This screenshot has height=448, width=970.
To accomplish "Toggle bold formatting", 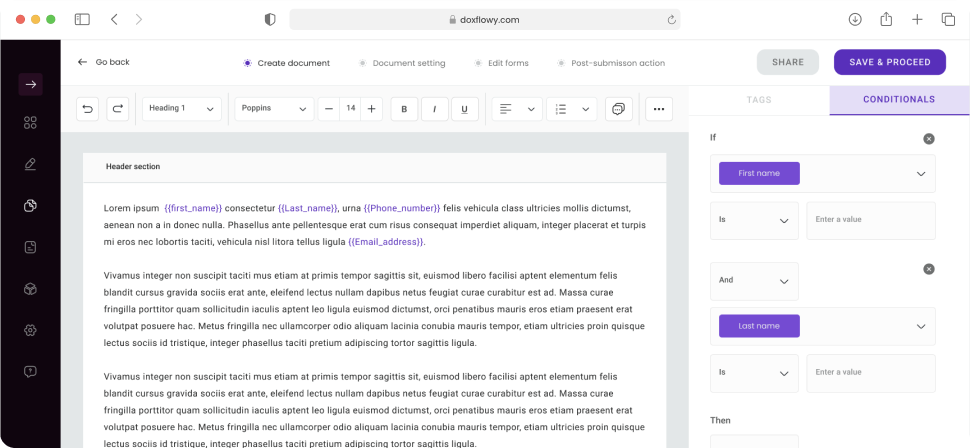I will coord(405,109).
